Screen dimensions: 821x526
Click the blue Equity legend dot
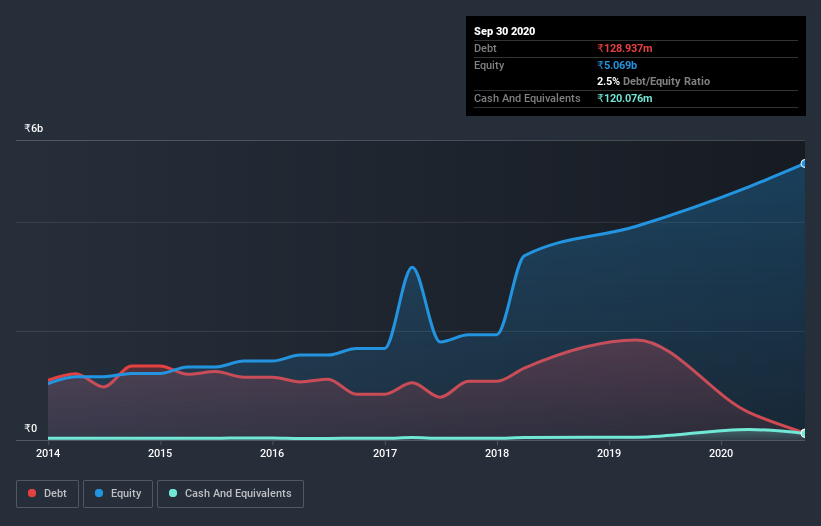pos(99,493)
